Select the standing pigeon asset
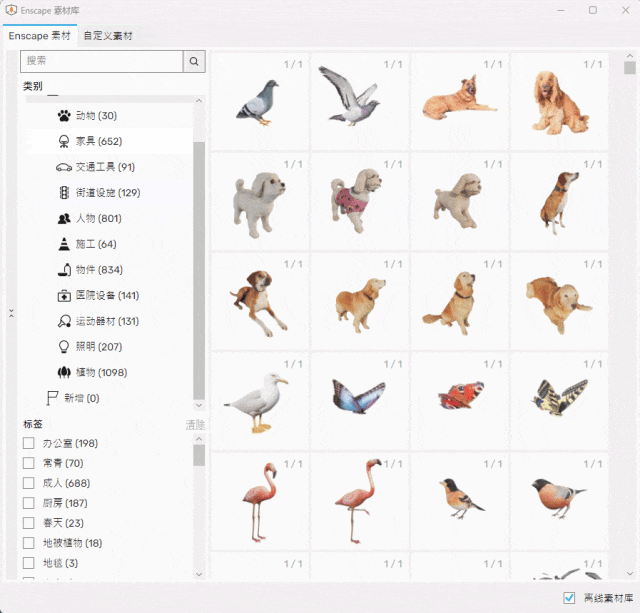This screenshot has height=613, width=640. coord(260,101)
